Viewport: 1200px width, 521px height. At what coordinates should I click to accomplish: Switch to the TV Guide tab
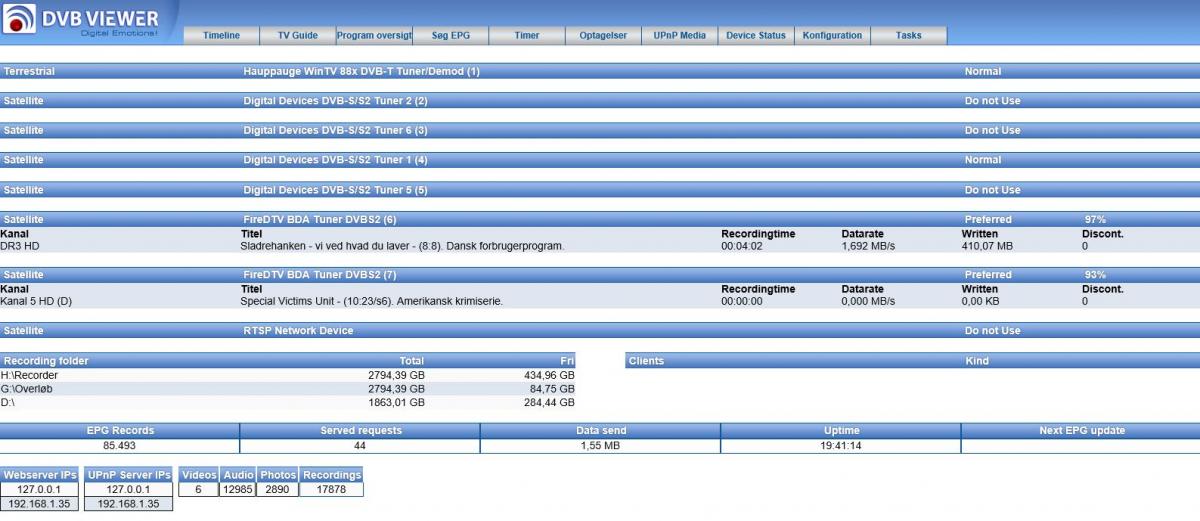[x=297, y=35]
